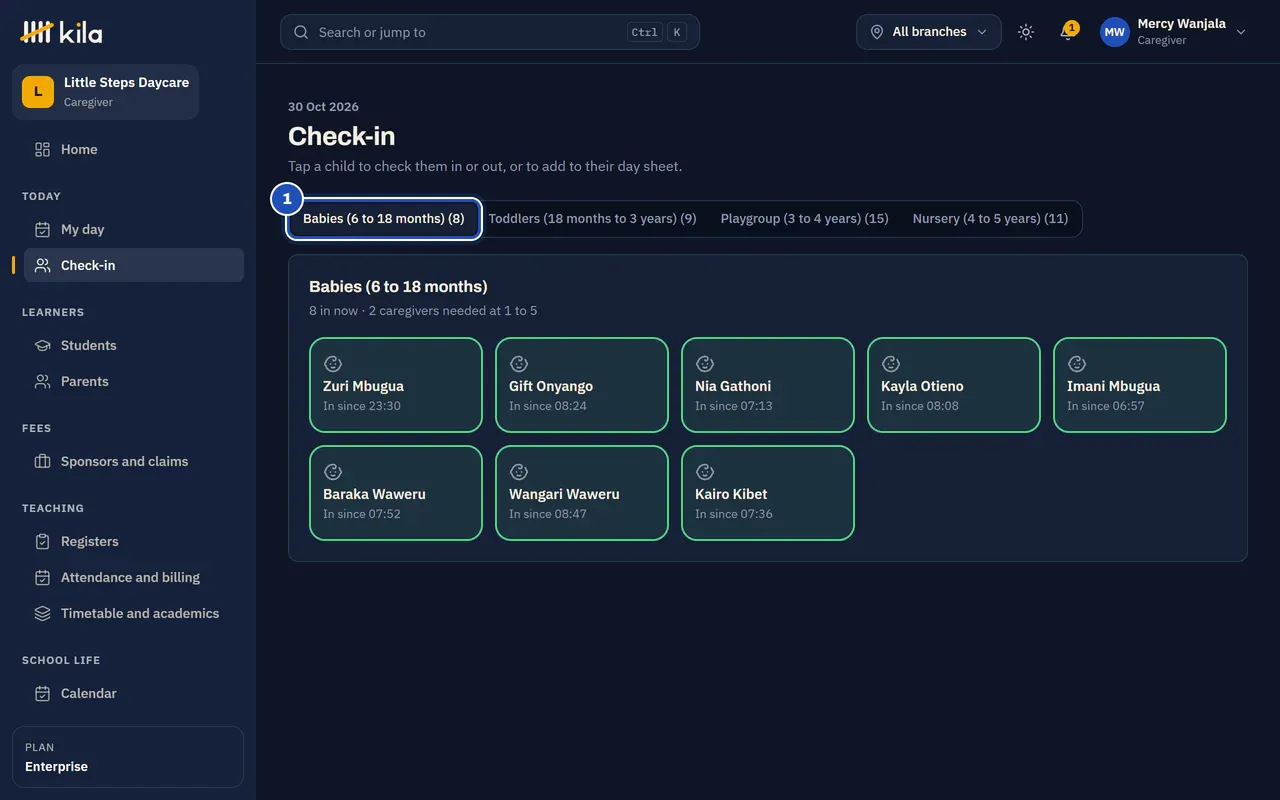The image size is (1280, 800).
Task: Switch to Playgroup (3 to 4 years) tab
Action: click(804, 218)
